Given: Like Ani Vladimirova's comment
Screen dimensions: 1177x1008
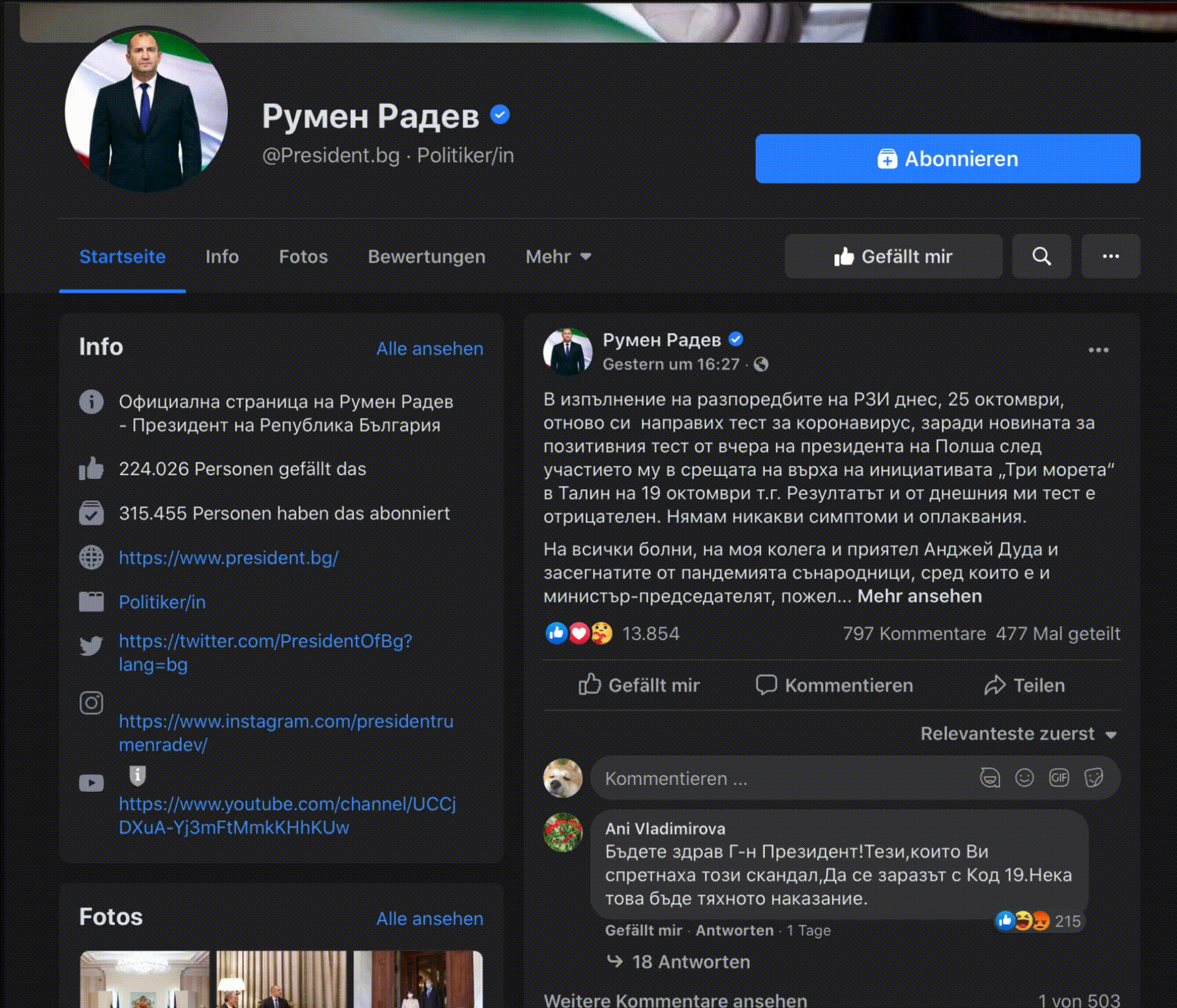Looking at the screenshot, I should [643, 930].
